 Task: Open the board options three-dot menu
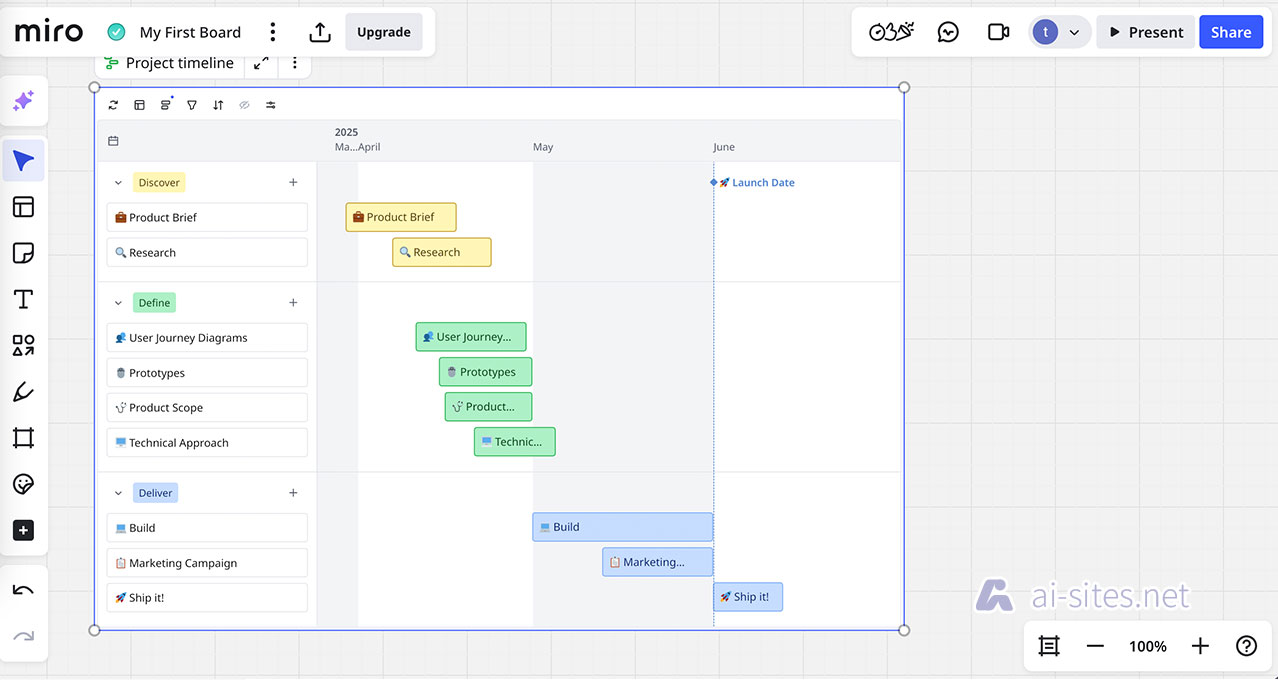pos(273,32)
